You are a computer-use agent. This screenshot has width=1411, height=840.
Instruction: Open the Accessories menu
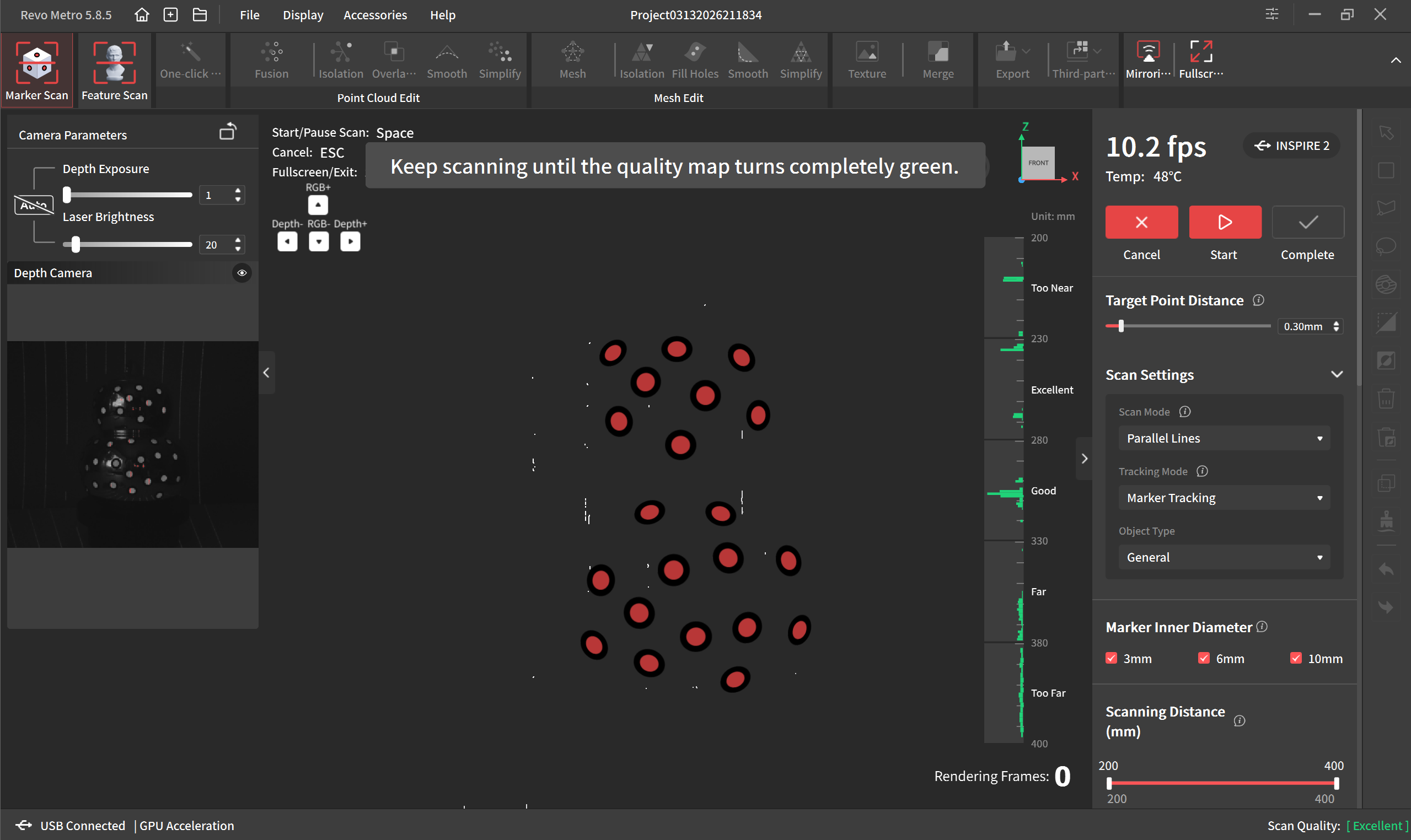tap(375, 15)
